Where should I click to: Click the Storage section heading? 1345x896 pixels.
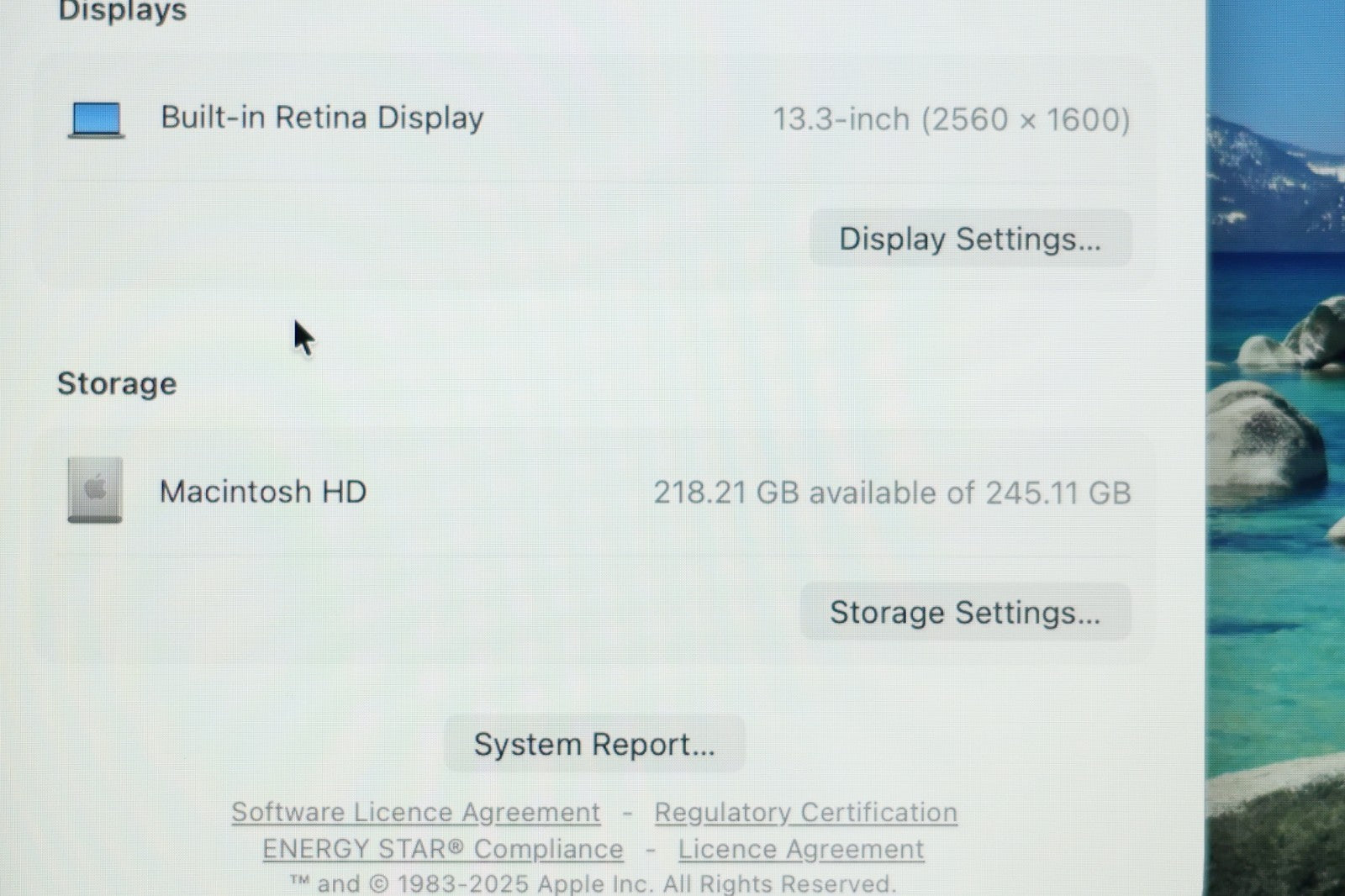[117, 384]
